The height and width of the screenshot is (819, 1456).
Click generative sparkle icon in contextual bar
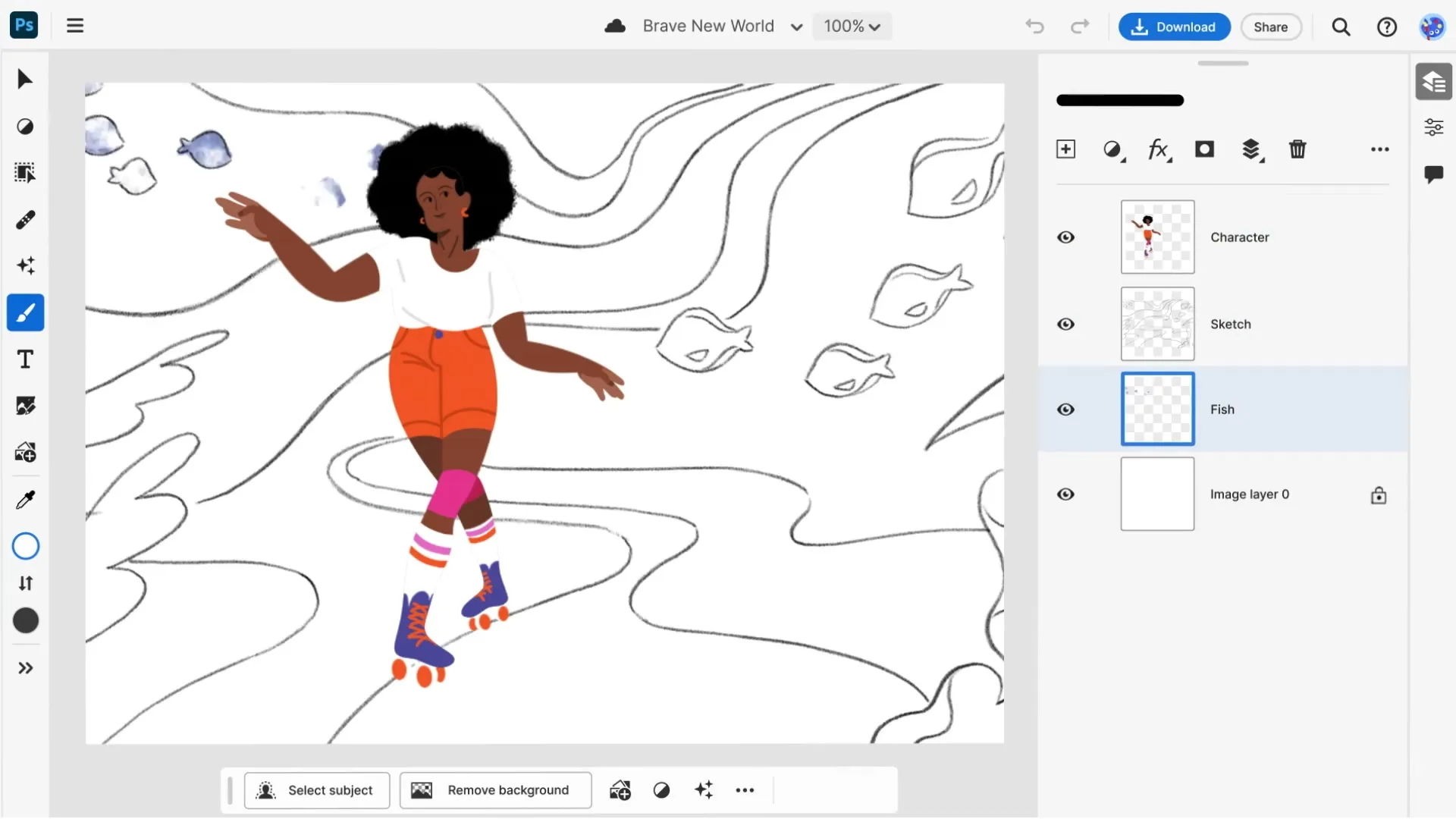704,789
